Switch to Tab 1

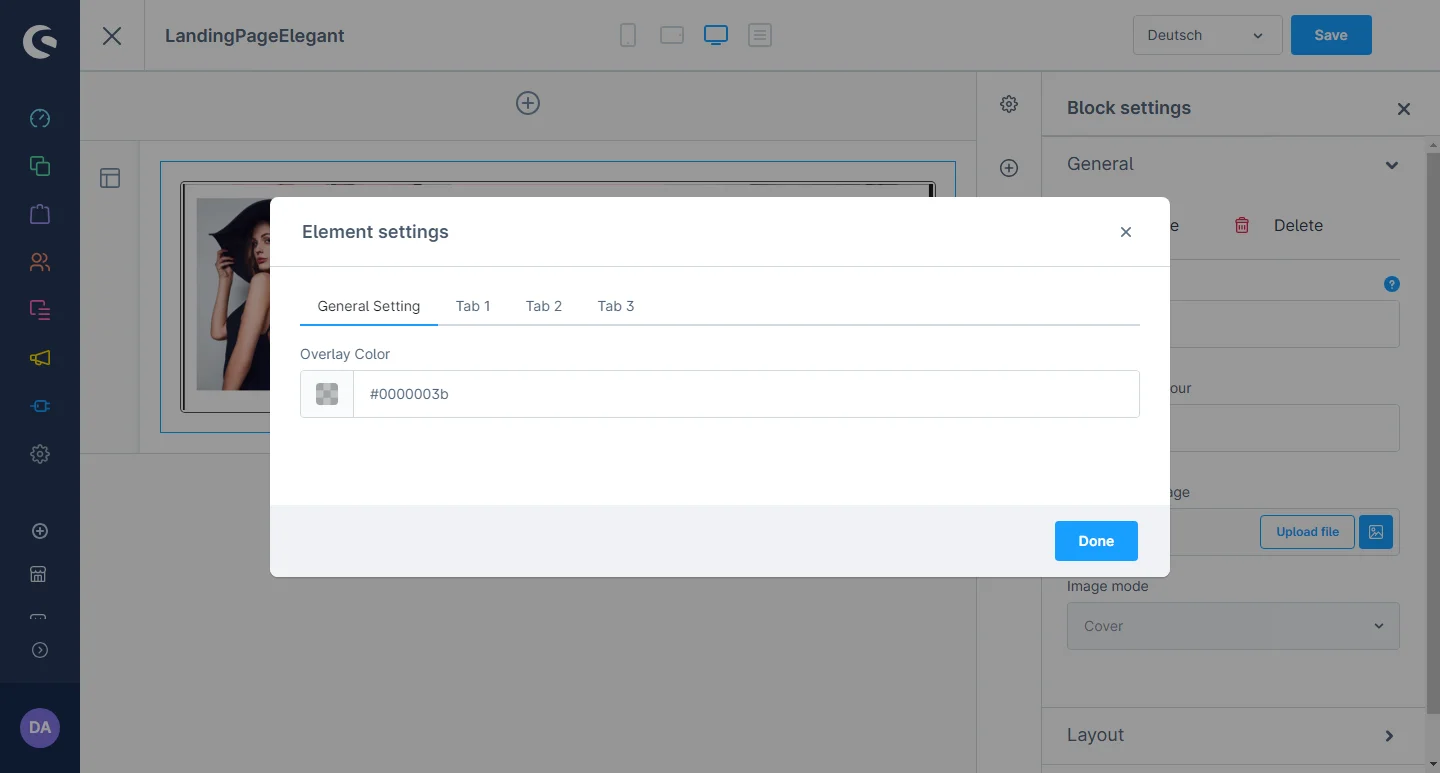coord(473,306)
